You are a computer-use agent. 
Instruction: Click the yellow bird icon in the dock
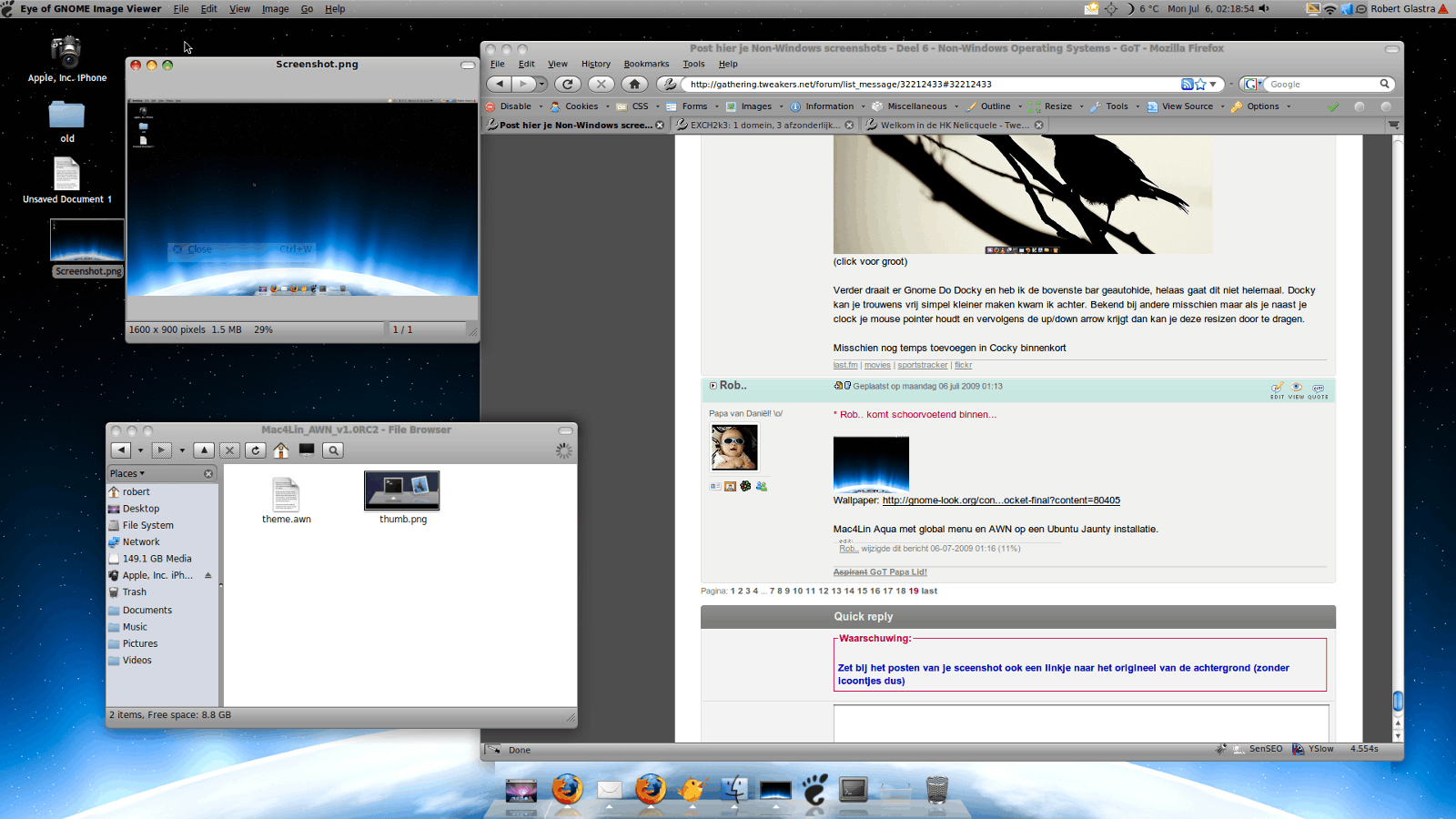[x=693, y=788]
